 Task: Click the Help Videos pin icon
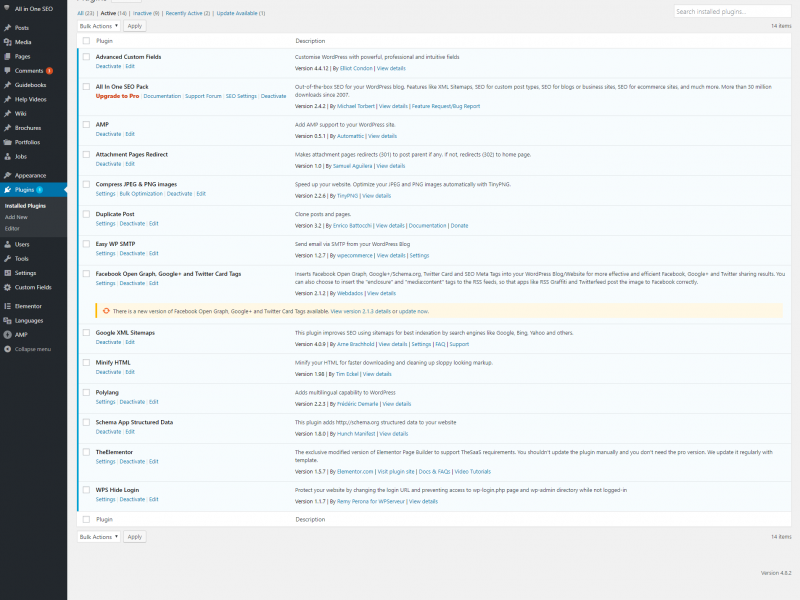7,99
